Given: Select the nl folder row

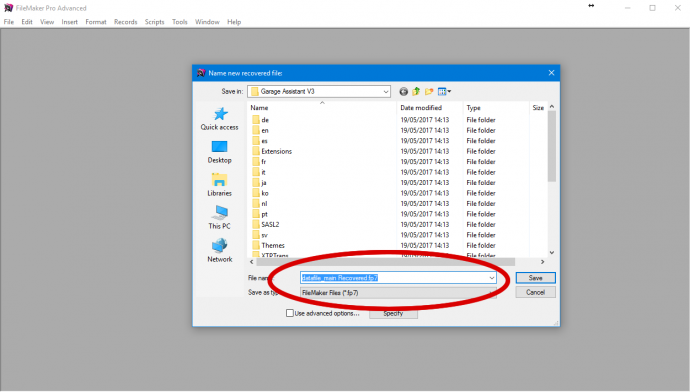Looking at the screenshot, I should click(x=397, y=204).
